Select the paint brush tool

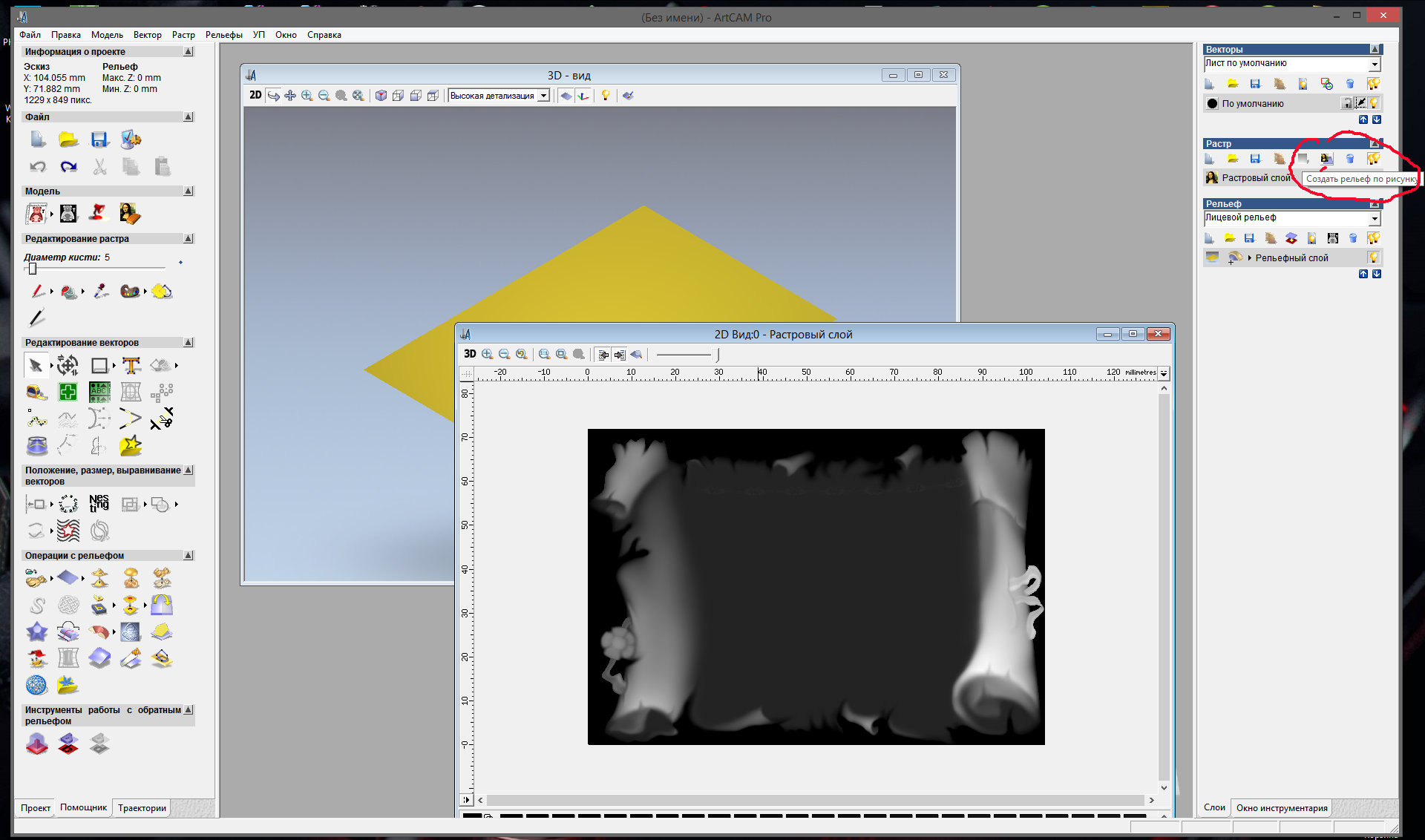37,292
